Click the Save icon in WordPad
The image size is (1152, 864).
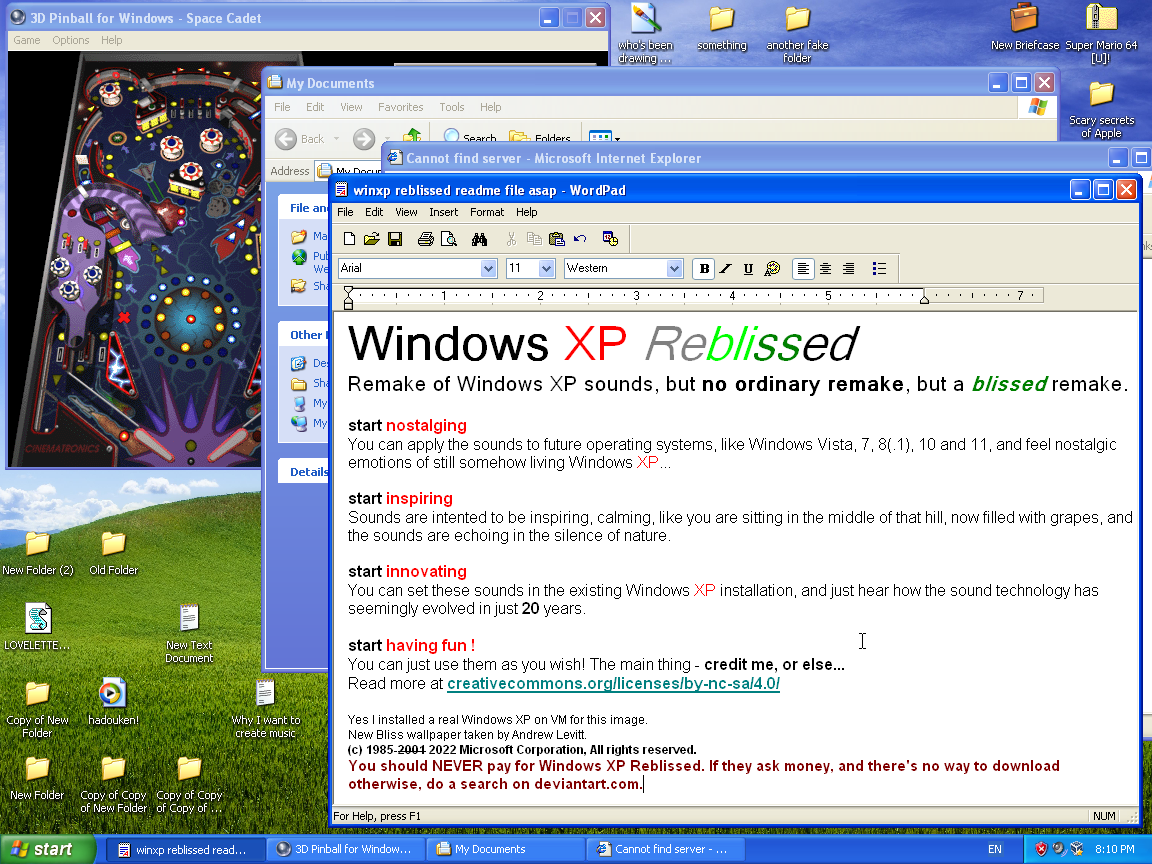pos(394,239)
